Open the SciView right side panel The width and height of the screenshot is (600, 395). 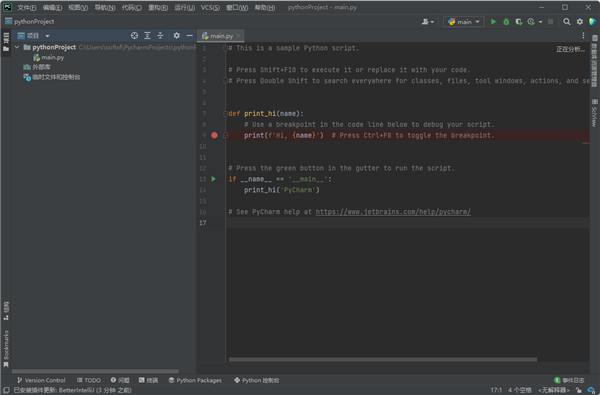tap(594, 113)
